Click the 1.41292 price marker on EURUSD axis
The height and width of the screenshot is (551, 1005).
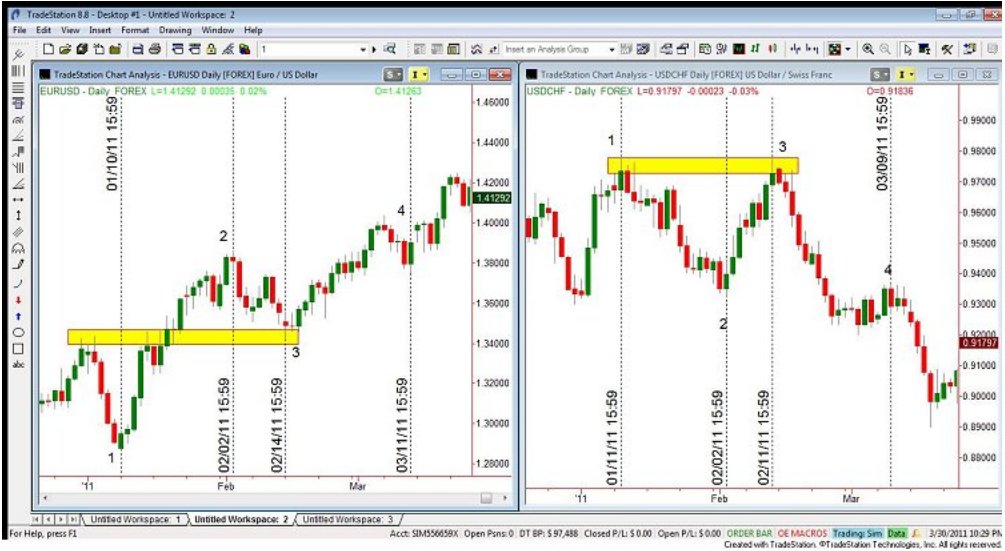493,199
